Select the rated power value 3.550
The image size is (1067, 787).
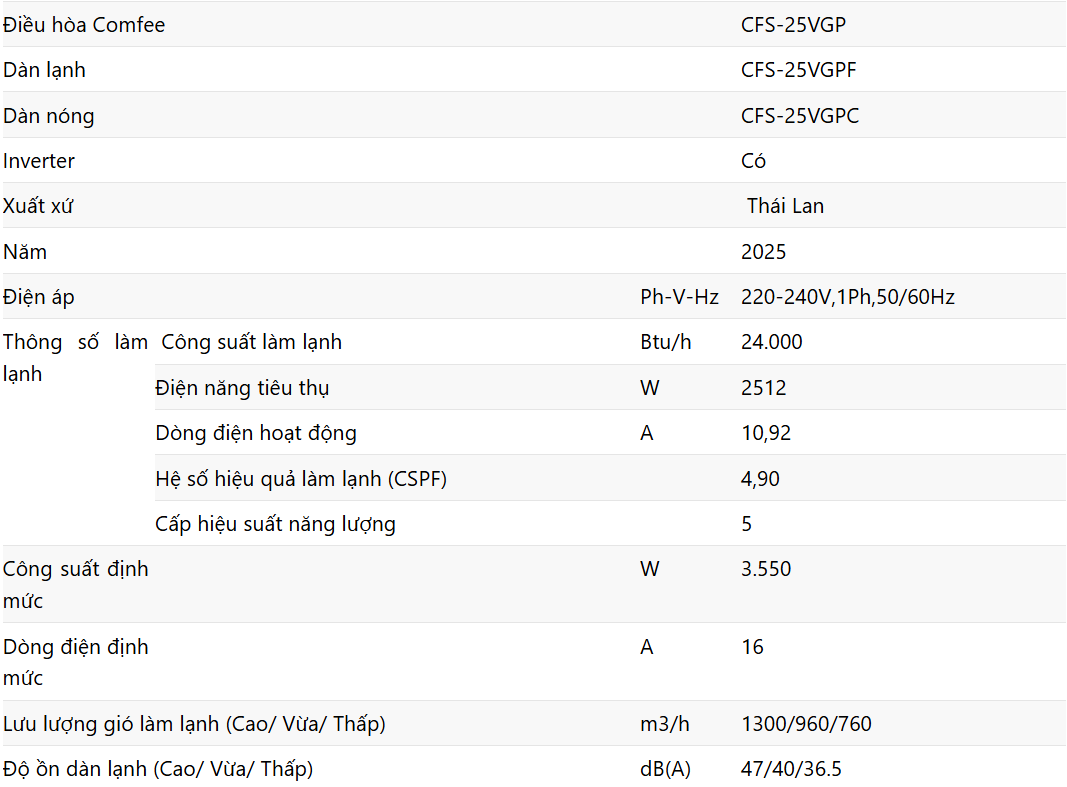point(765,569)
